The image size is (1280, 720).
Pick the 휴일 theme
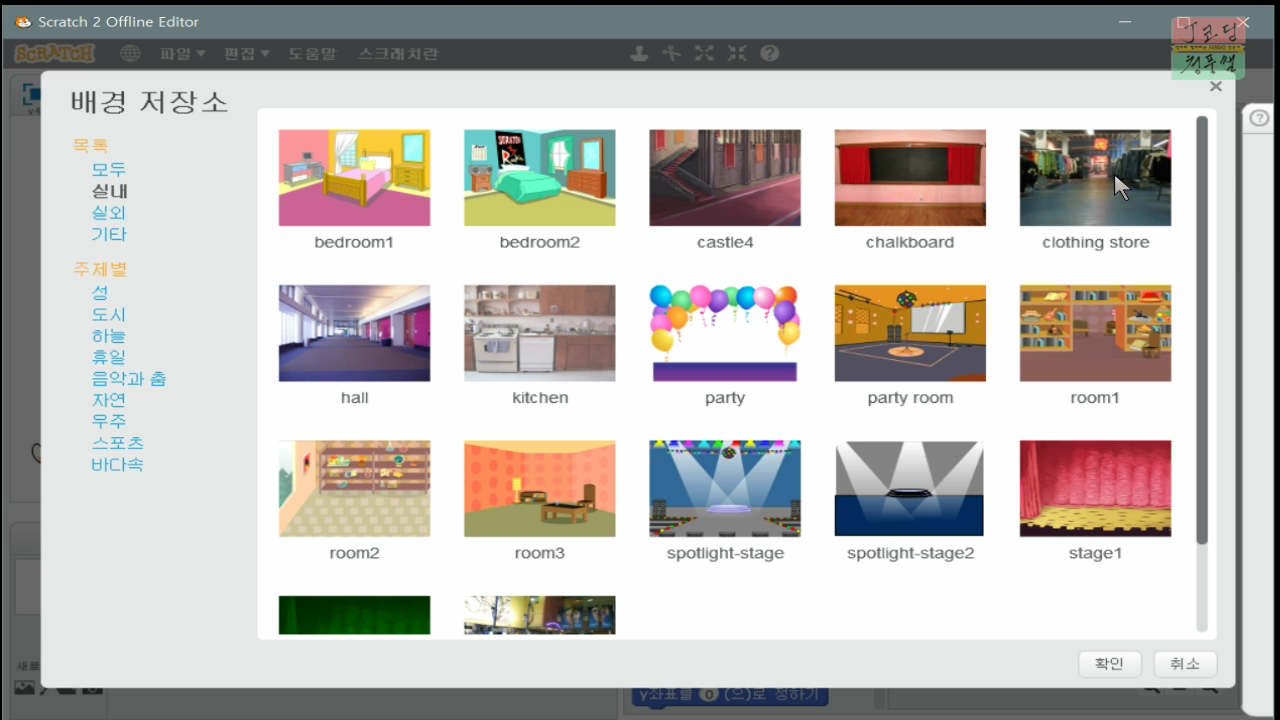tap(109, 357)
